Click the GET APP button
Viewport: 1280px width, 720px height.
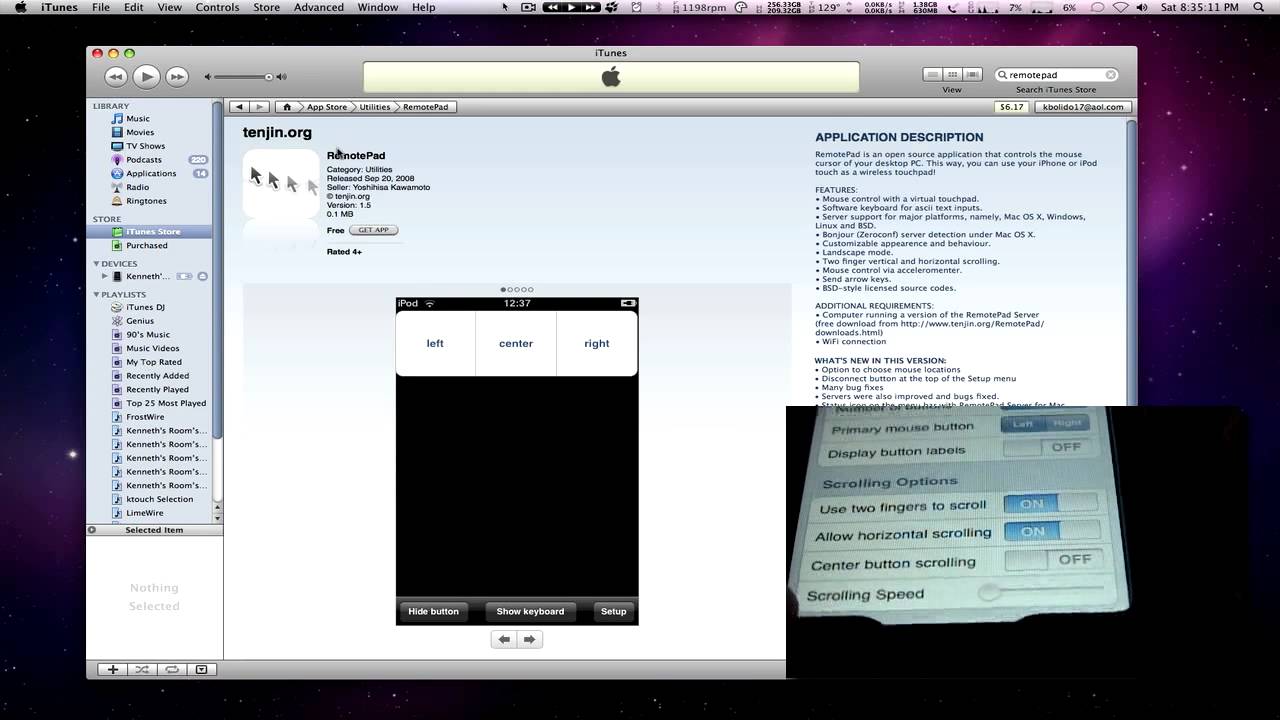374,230
